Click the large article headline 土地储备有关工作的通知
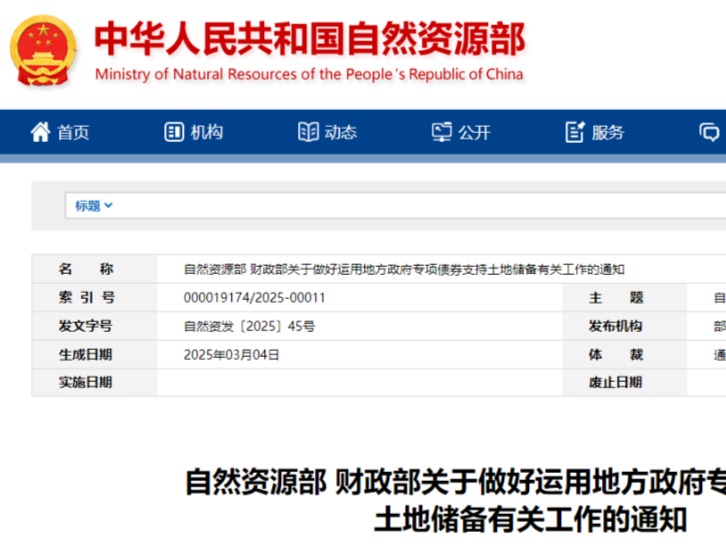726x546 pixels. 531,520
